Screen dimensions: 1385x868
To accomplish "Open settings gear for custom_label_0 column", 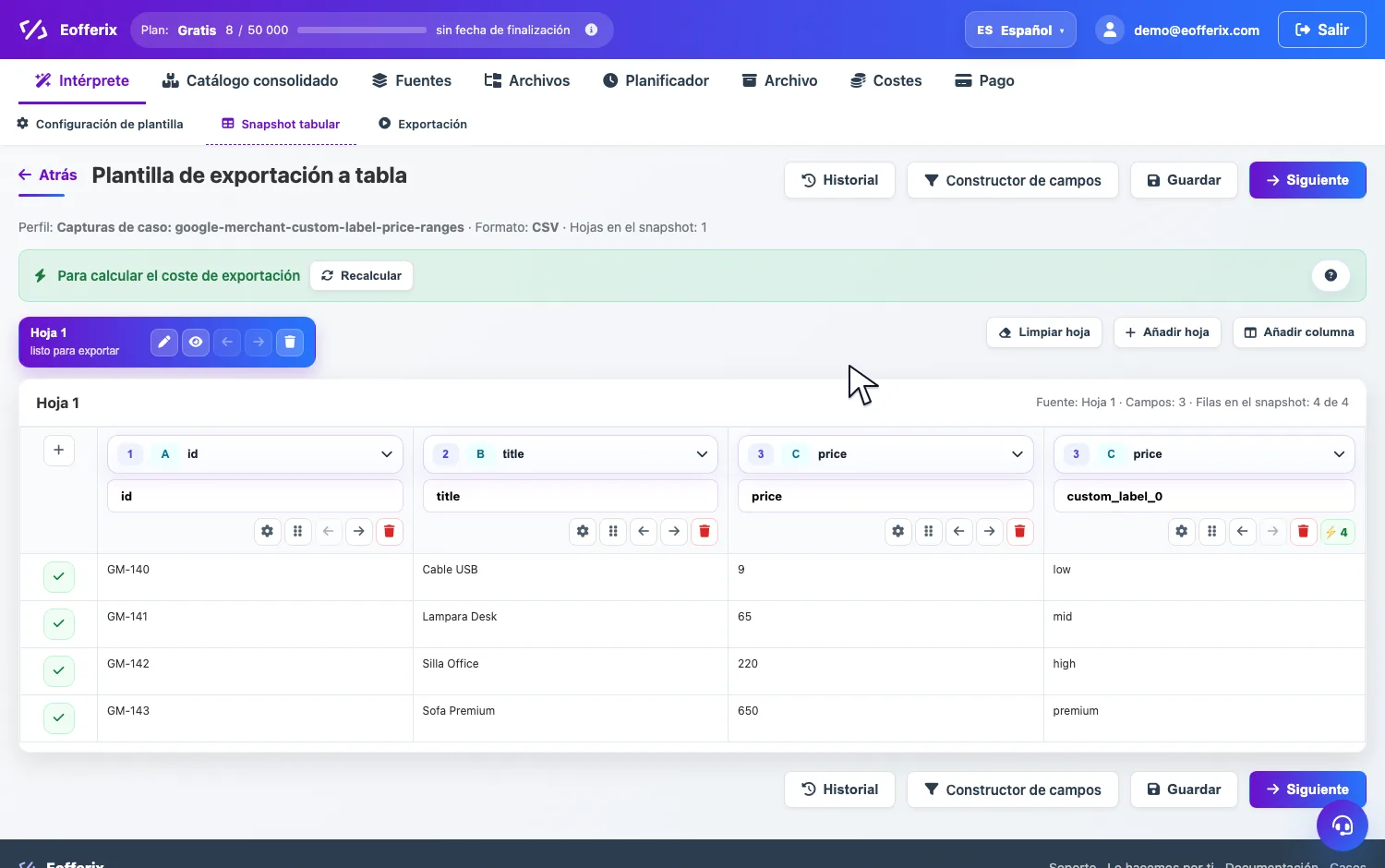I will (x=1181, y=531).
